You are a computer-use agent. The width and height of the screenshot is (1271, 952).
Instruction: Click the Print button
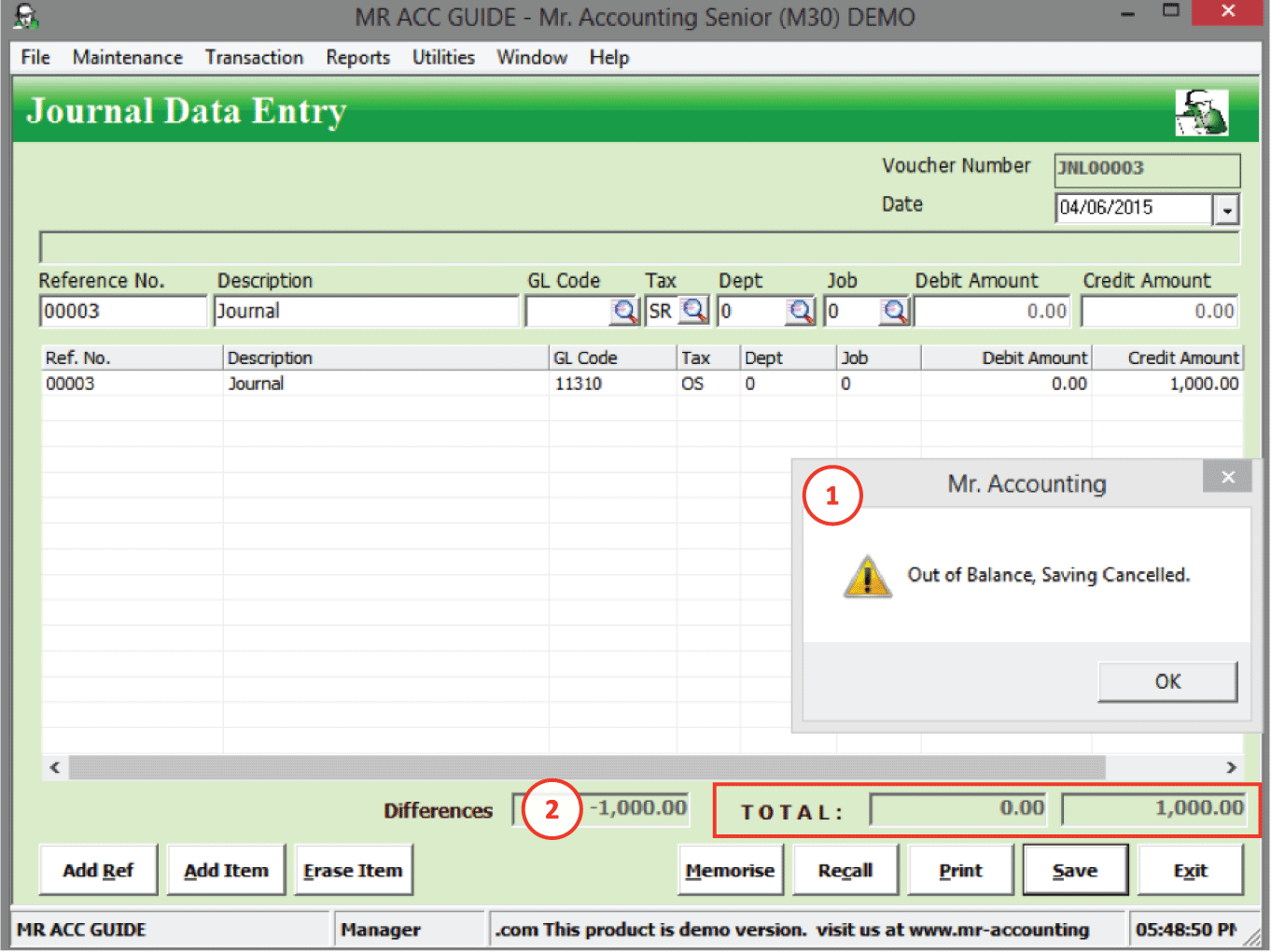[x=960, y=870]
